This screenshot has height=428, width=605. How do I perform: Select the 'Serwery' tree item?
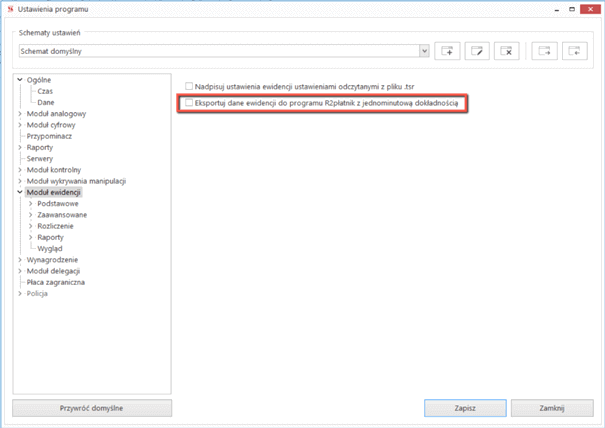(x=40, y=159)
